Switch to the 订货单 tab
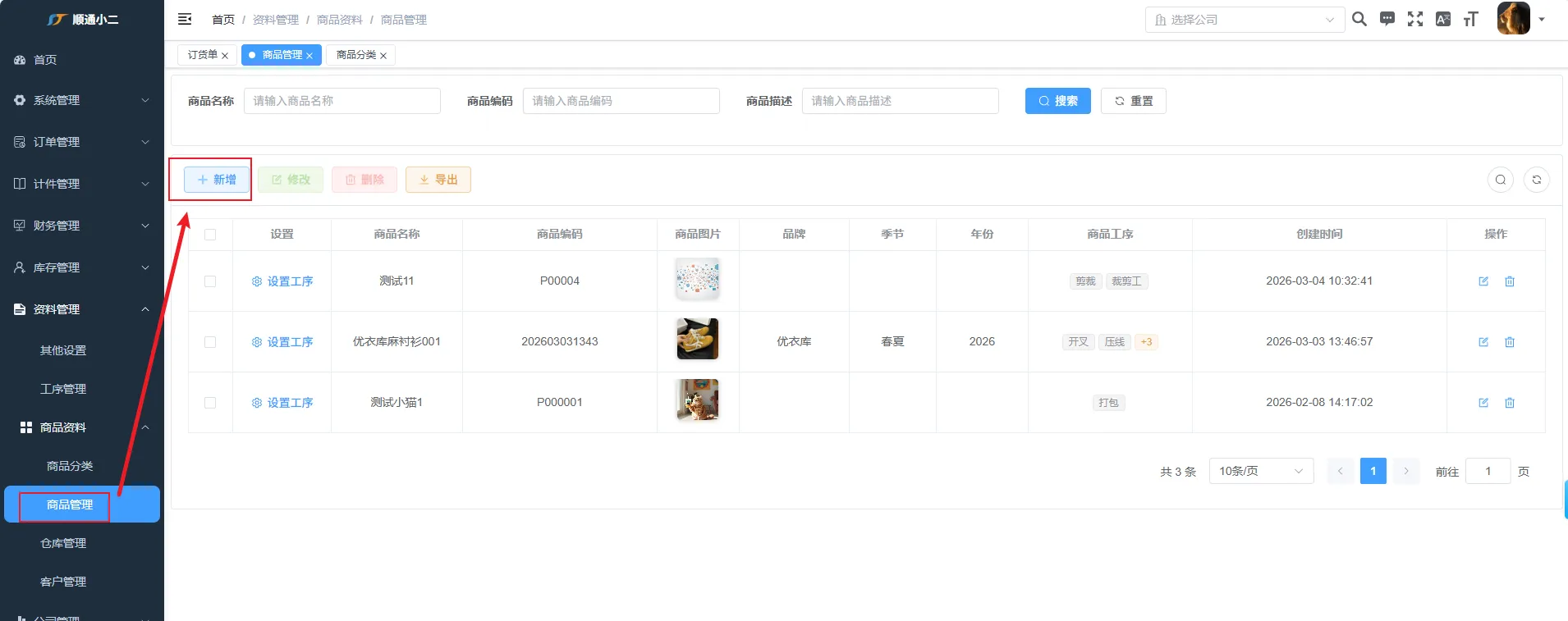The width and height of the screenshot is (1568, 621). [x=202, y=55]
